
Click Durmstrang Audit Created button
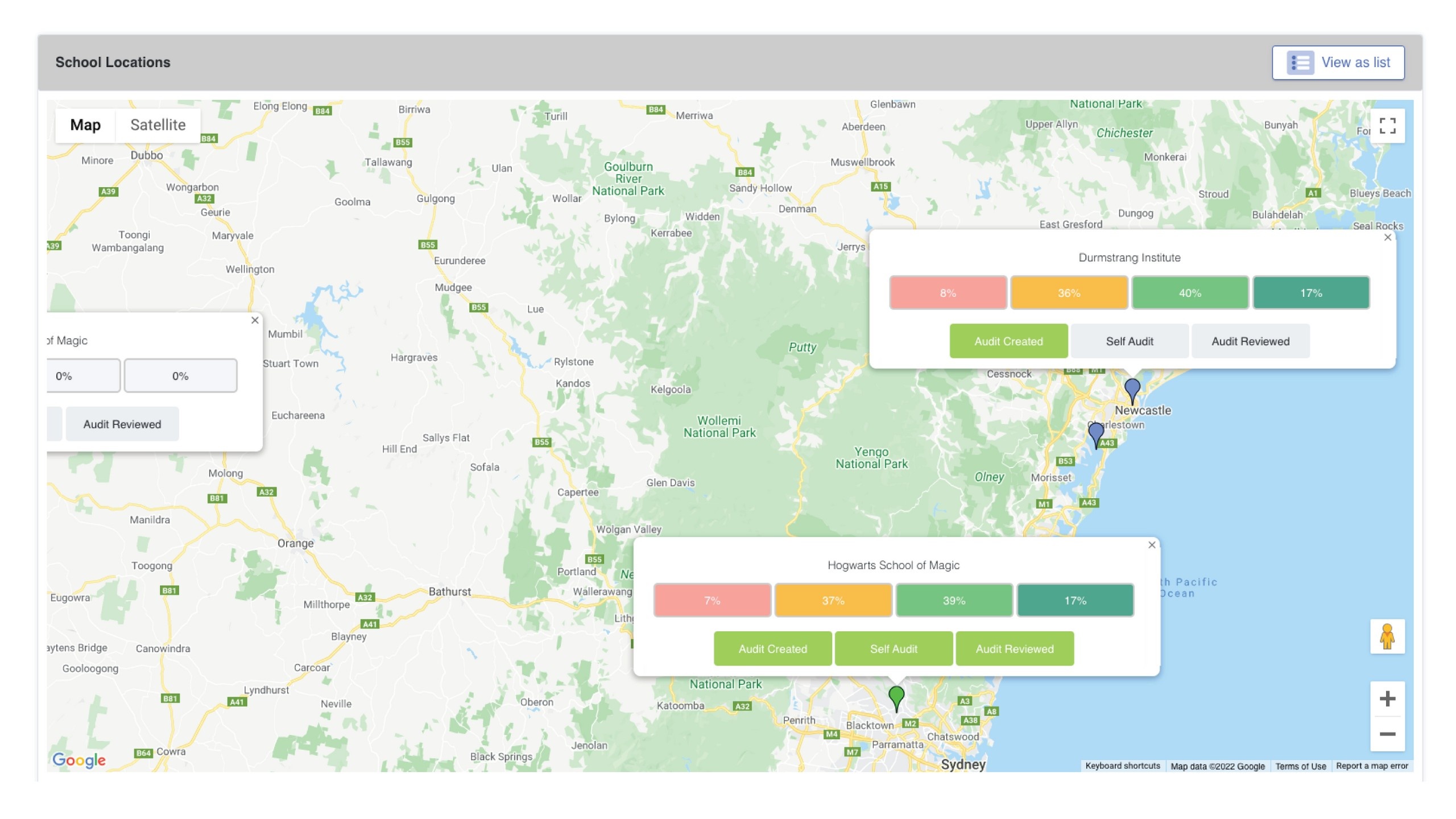1008,341
